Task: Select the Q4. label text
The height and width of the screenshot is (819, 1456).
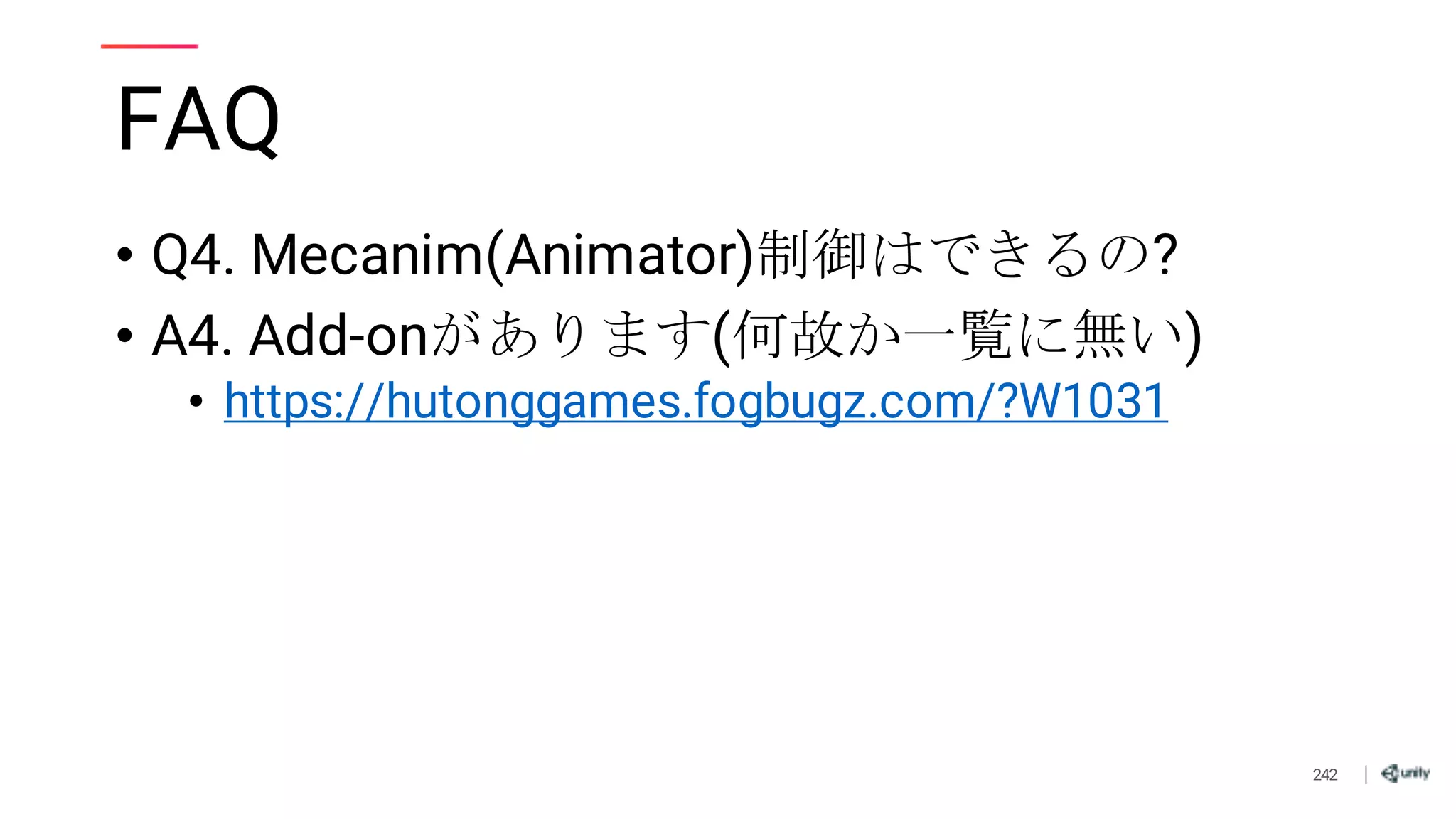Action: [x=193, y=255]
